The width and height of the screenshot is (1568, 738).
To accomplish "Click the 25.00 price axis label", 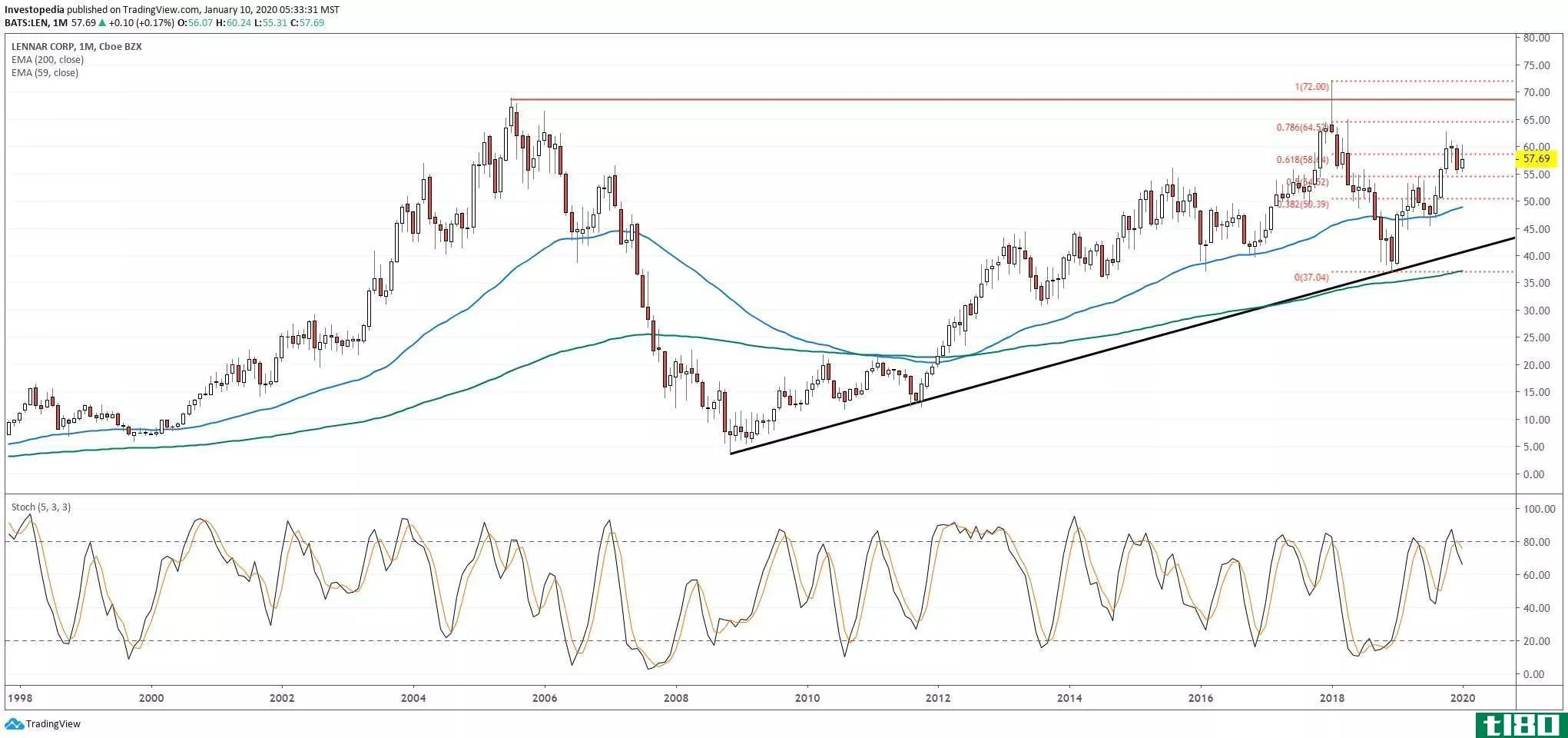I will point(1536,337).
